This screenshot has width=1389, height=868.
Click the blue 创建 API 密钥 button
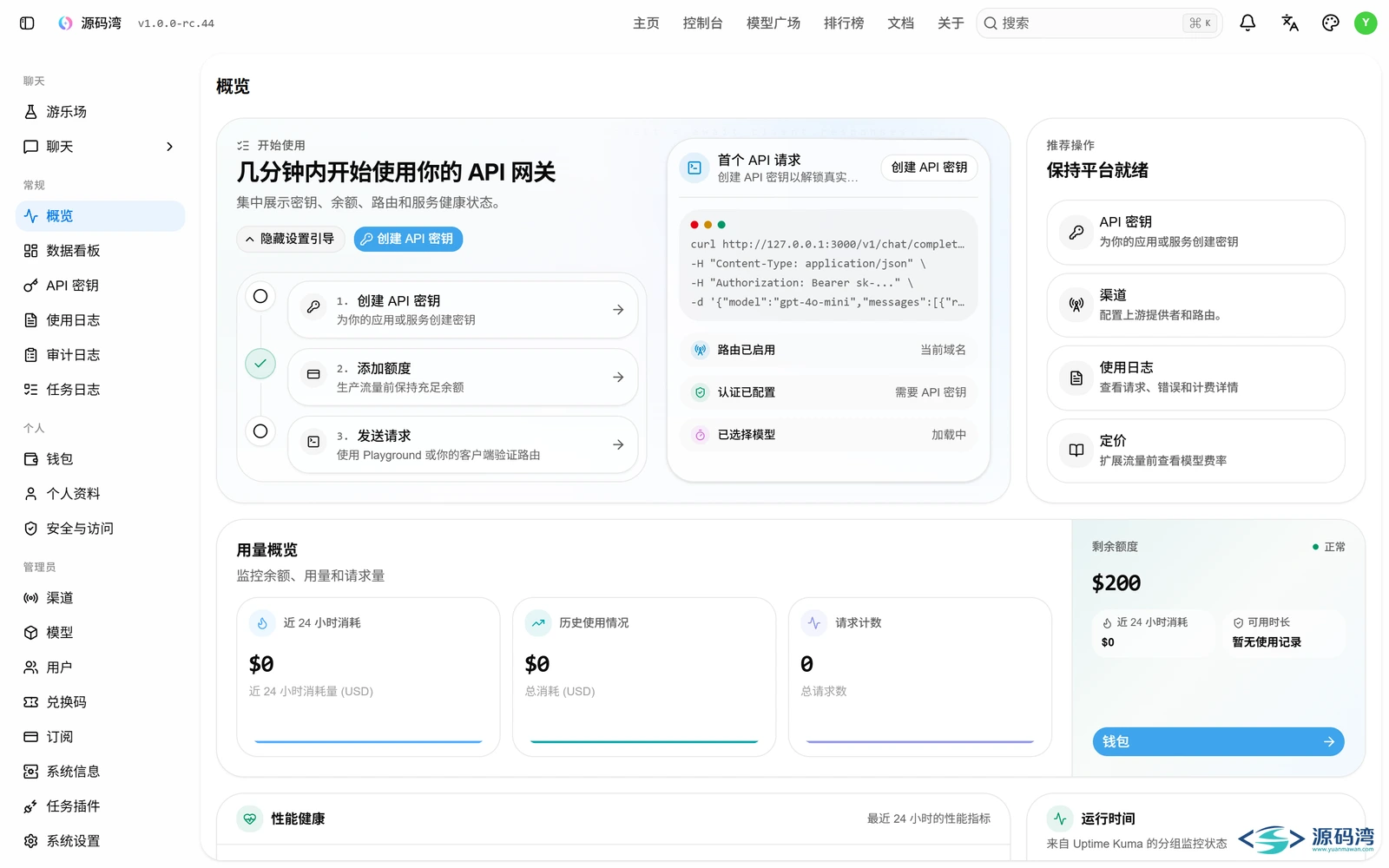coord(408,239)
